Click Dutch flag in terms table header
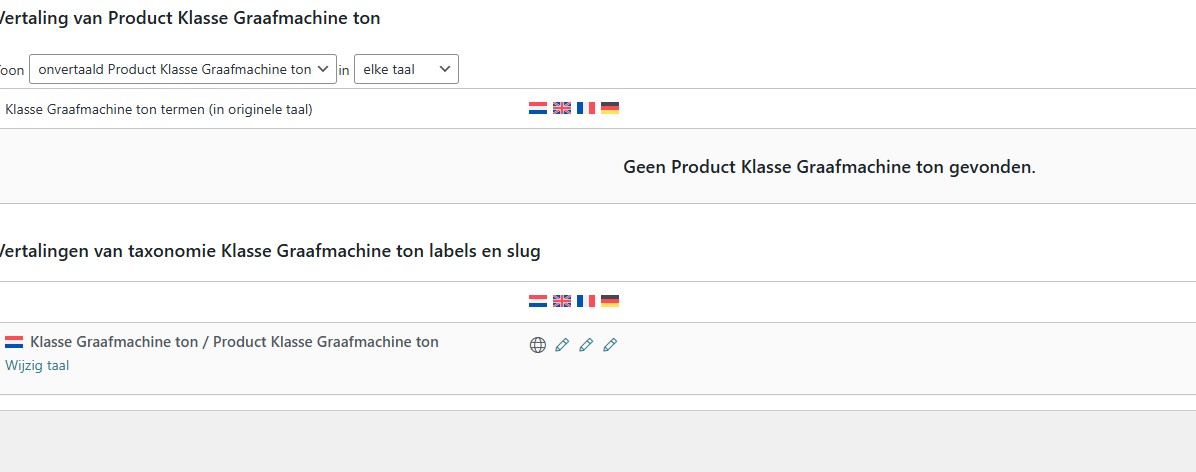Viewport: 1196px width, 472px height. click(538, 108)
